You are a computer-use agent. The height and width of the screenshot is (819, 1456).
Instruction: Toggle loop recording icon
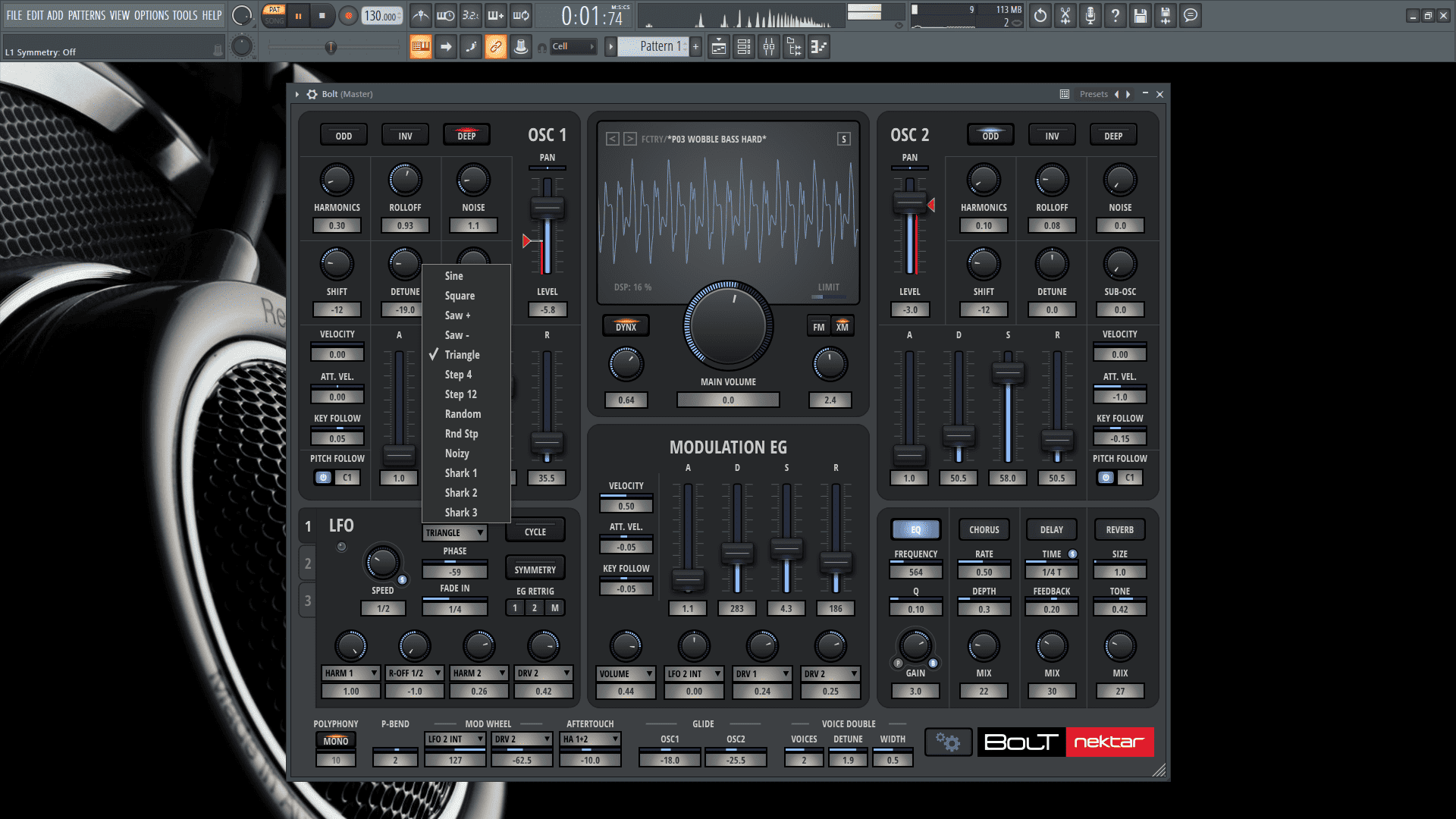click(521, 15)
